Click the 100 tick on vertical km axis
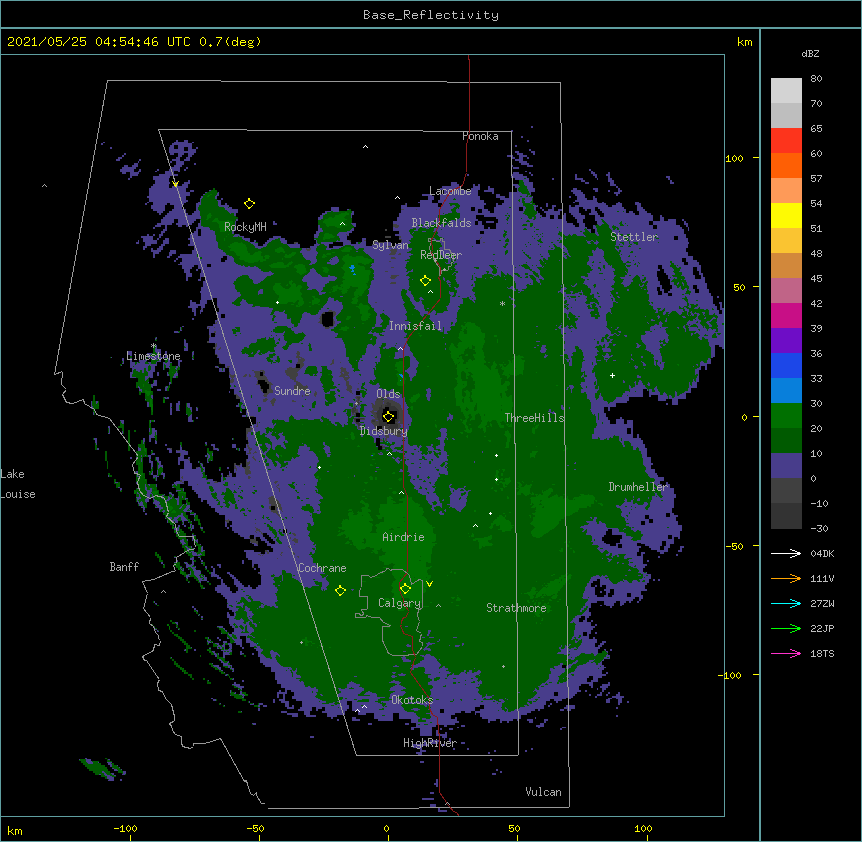The image size is (862, 842). (734, 158)
